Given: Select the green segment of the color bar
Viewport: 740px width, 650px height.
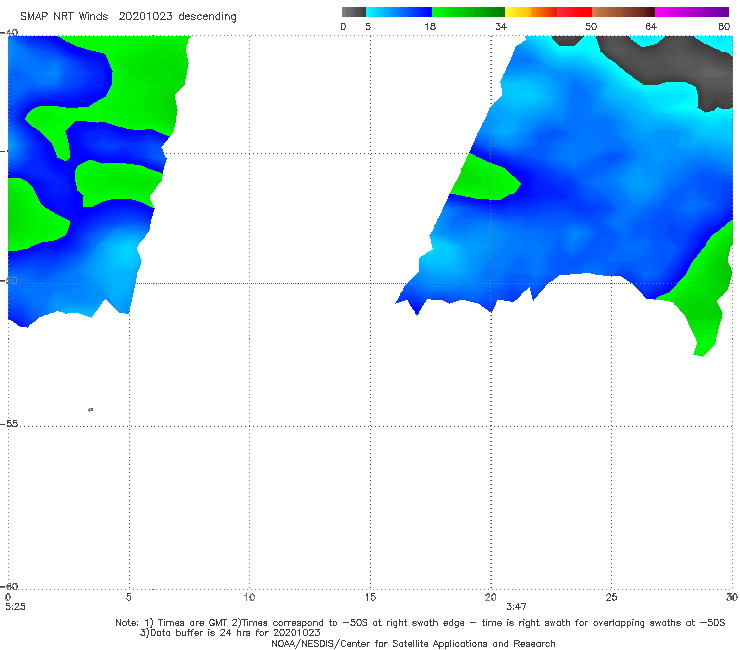Looking at the screenshot, I should (468, 12).
